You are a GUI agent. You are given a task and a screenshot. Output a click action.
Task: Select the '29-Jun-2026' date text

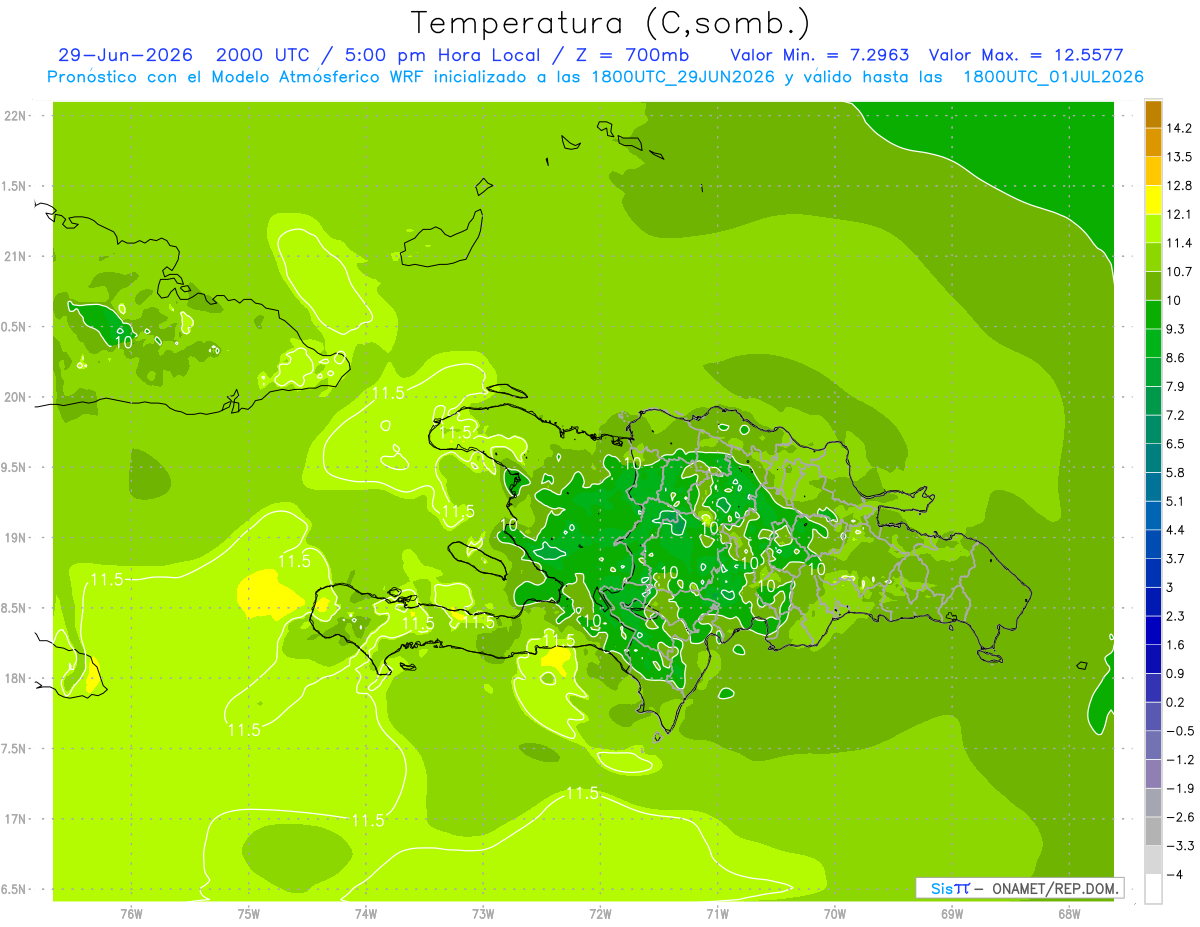[x=125, y=55]
